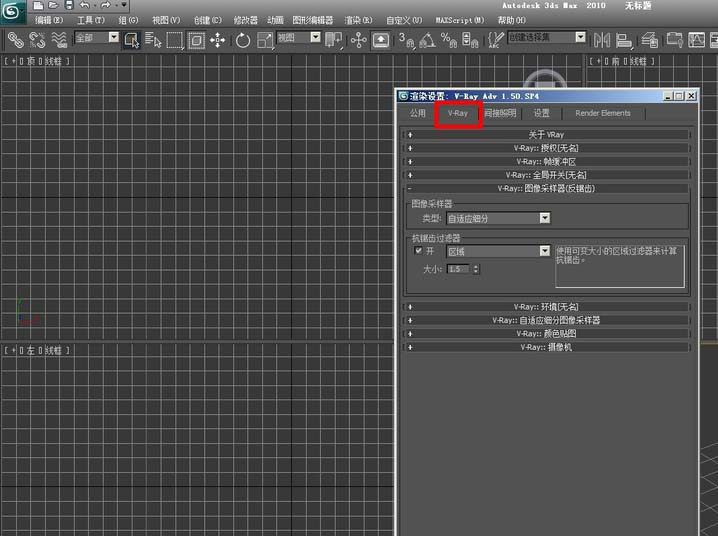Toggle the Angle Snap icon
Image resolution: width=718 pixels, height=536 pixels.
pyautogui.click(x=427, y=40)
